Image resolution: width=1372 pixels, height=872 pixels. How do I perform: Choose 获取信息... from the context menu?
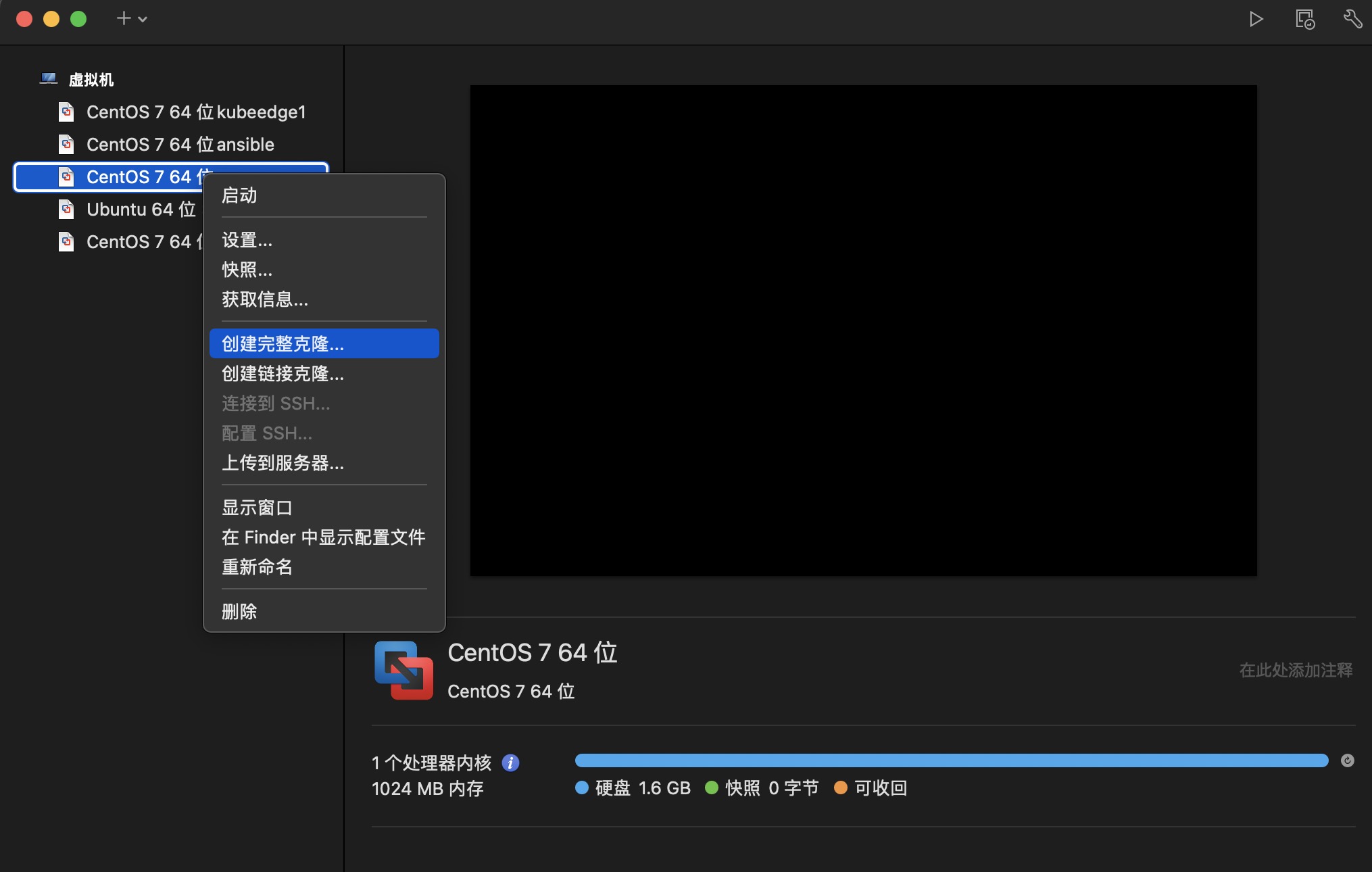[324, 299]
